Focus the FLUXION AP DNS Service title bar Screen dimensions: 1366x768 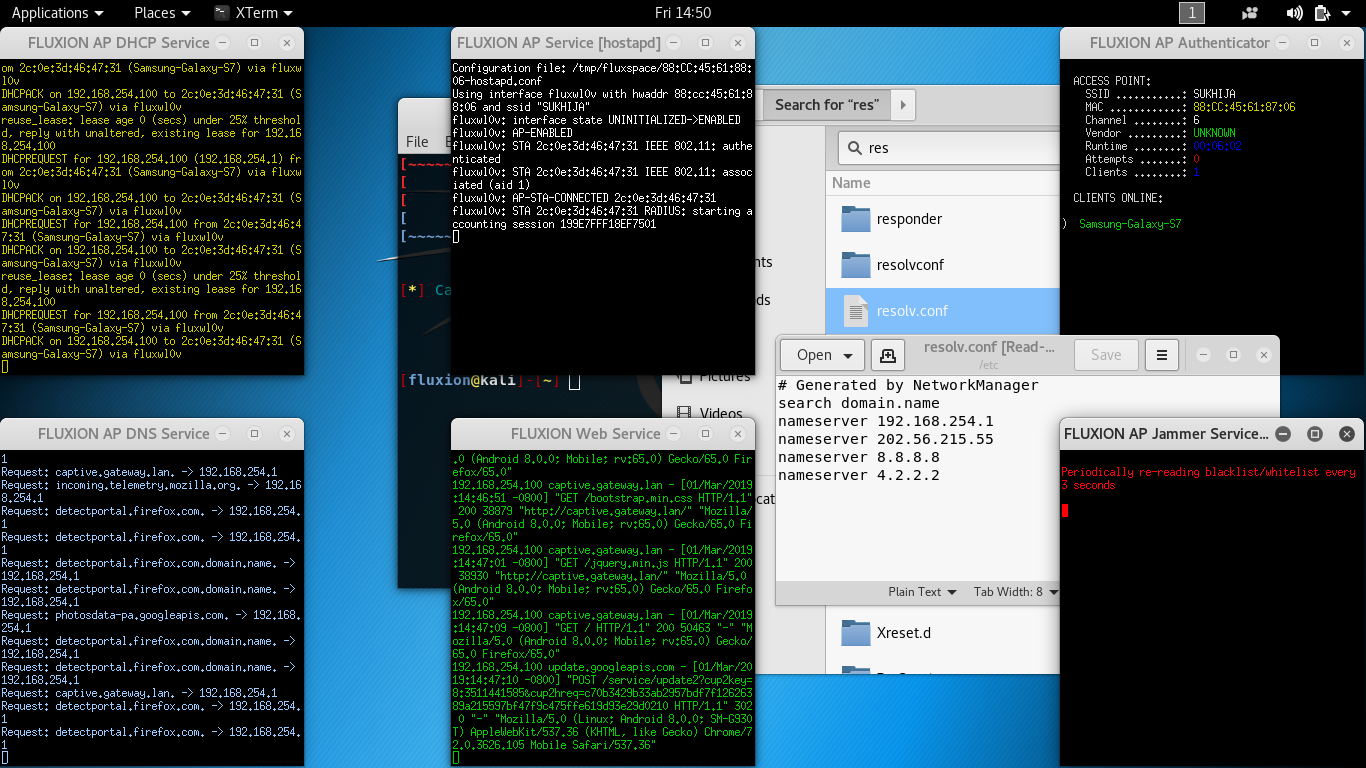[x=123, y=434]
